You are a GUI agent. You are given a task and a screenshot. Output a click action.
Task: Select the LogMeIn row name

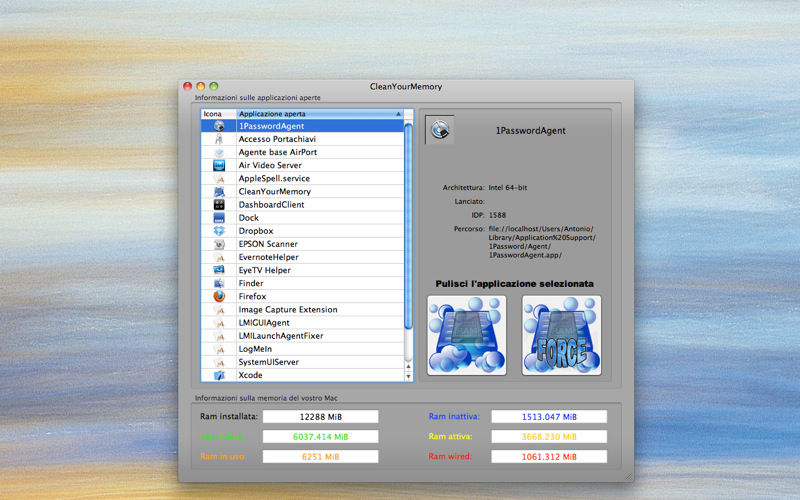[255, 349]
